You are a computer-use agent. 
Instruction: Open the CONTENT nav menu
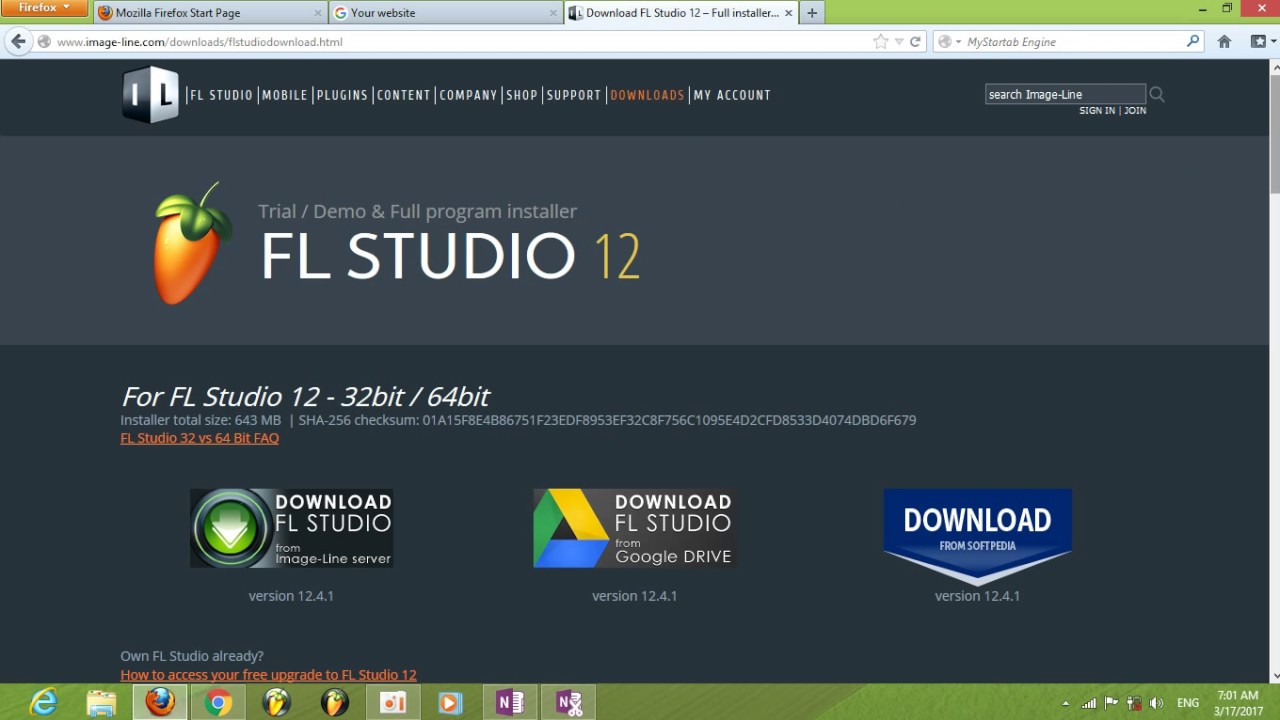click(x=403, y=95)
